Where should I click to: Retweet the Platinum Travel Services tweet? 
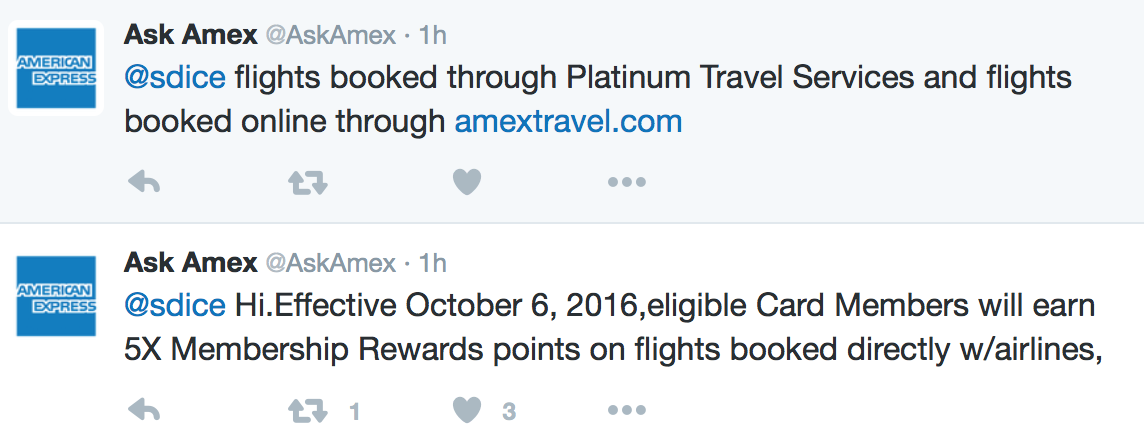(x=308, y=182)
